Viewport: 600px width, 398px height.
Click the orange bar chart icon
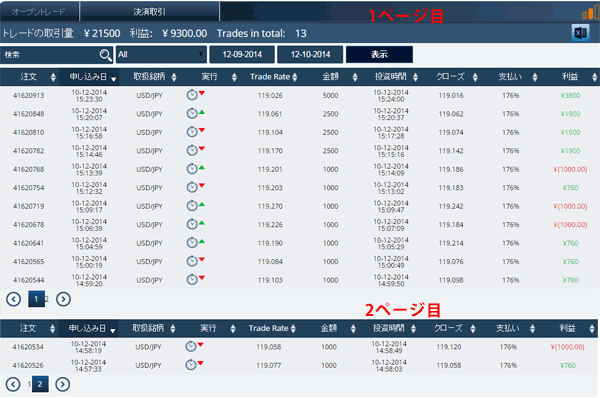pyautogui.click(x=590, y=13)
